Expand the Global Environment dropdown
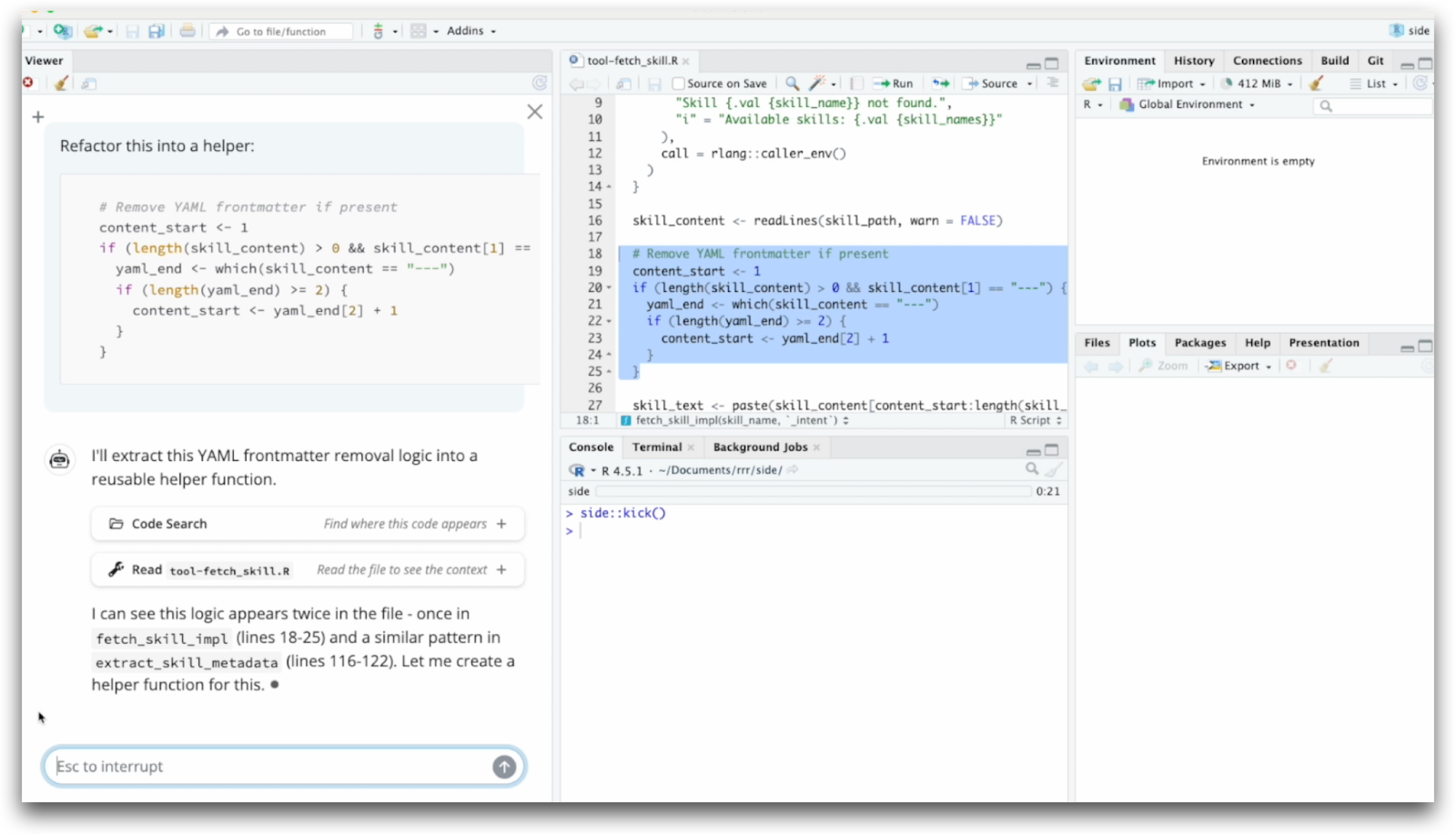 1196,105
